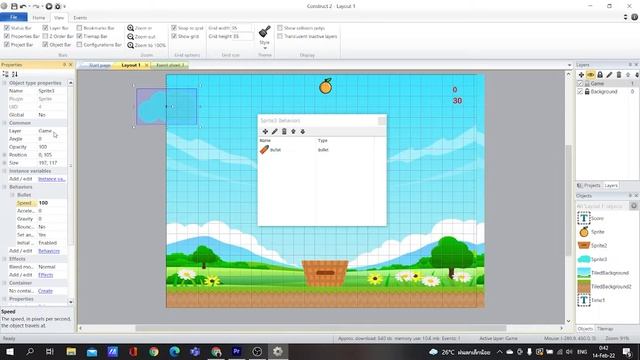The image size is (640, 360).
Task: Open the Start page tab
Action: tap(99, 65)
